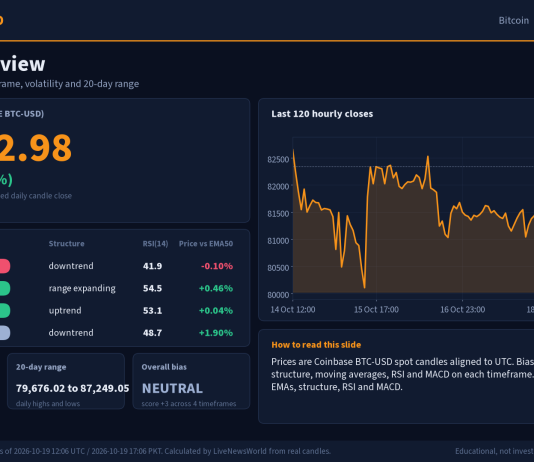Image resolution: width=534 pixels, height=462 pixels.
Task: Click the +0.04% EMA50 value
Action: point(216,310)
